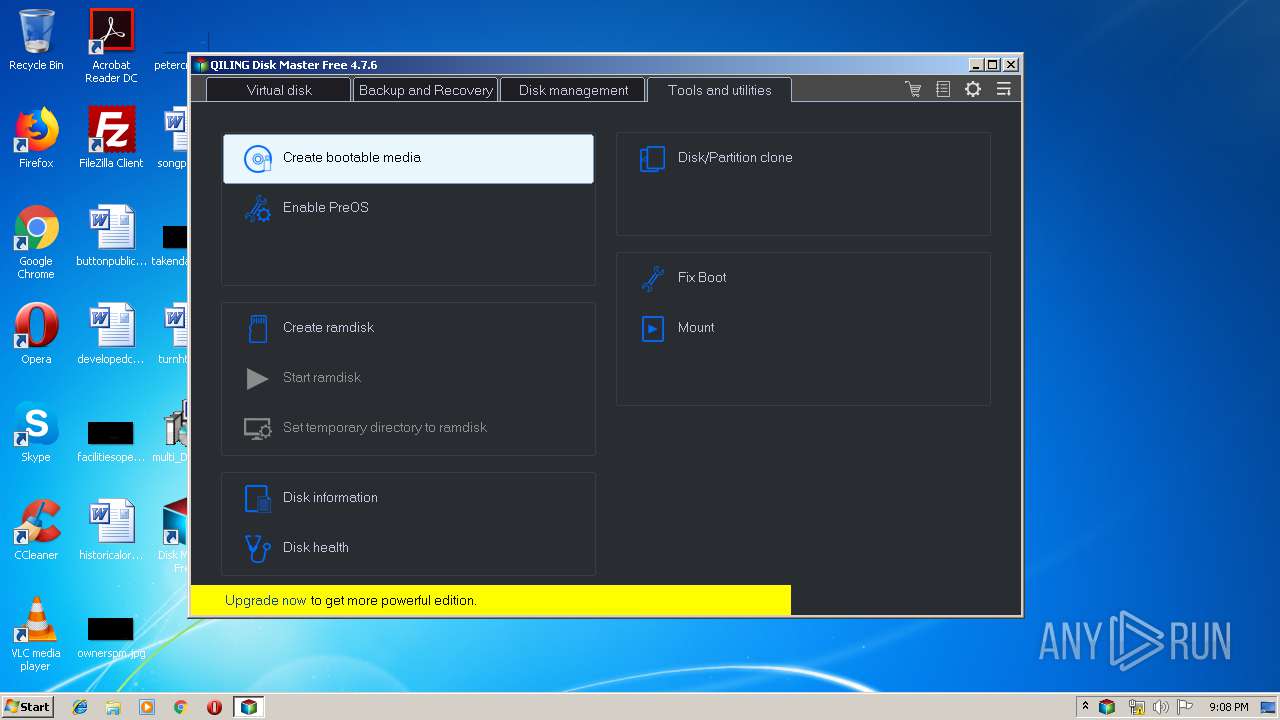The image size is (1280, 720).
Task: Select developedc Word document on desktop
Action: pos(111,334)
